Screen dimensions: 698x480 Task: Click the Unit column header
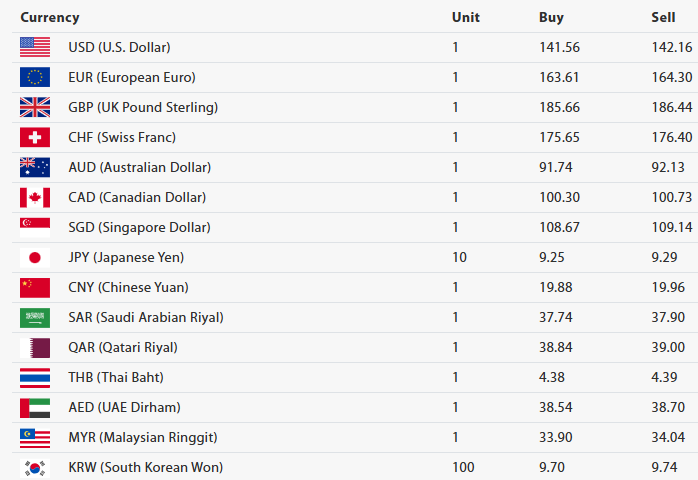pyautogui.click(x=465, y=17)
